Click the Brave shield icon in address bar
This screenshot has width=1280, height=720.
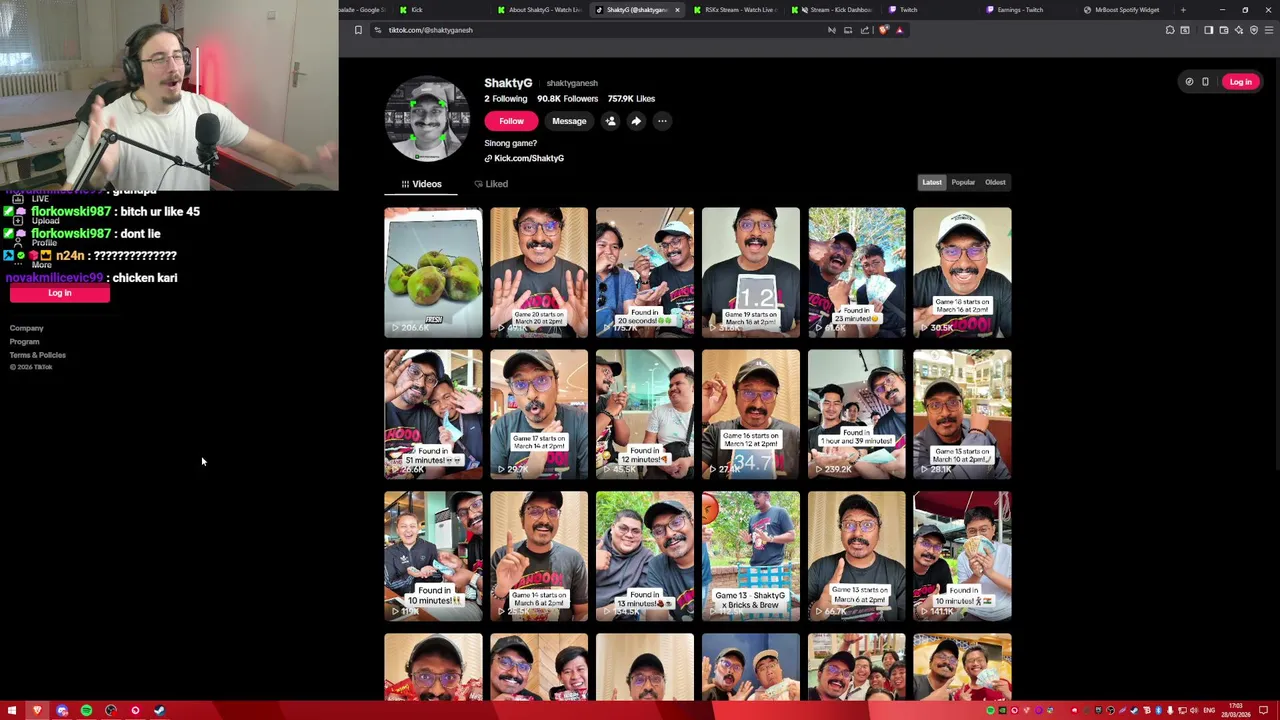[x=883, y=30]
